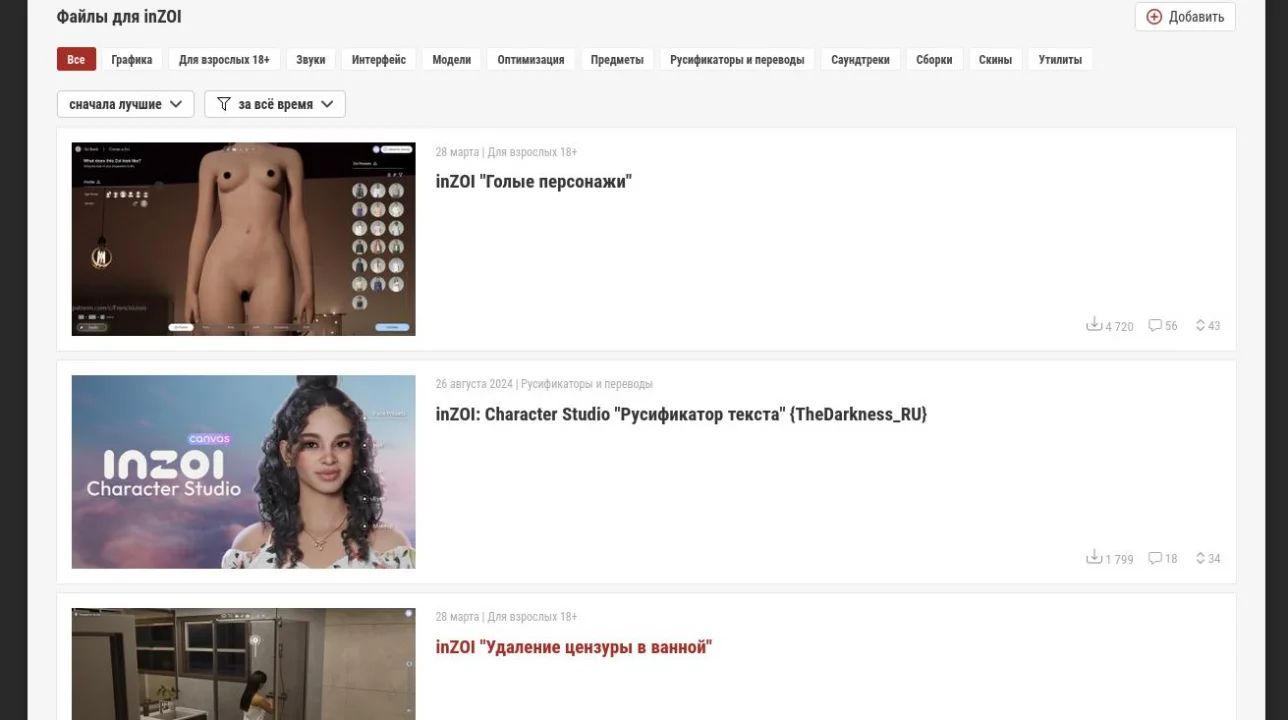The width and height of the screenshot is (1288, 720).
Task: Open comments icon showing 56
Action: [x=1155, y=325]
